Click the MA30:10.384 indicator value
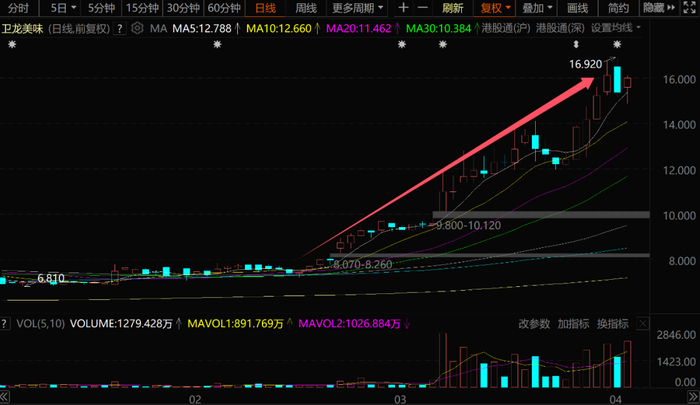The image size is (700, 405). click(x=438, y=29)
